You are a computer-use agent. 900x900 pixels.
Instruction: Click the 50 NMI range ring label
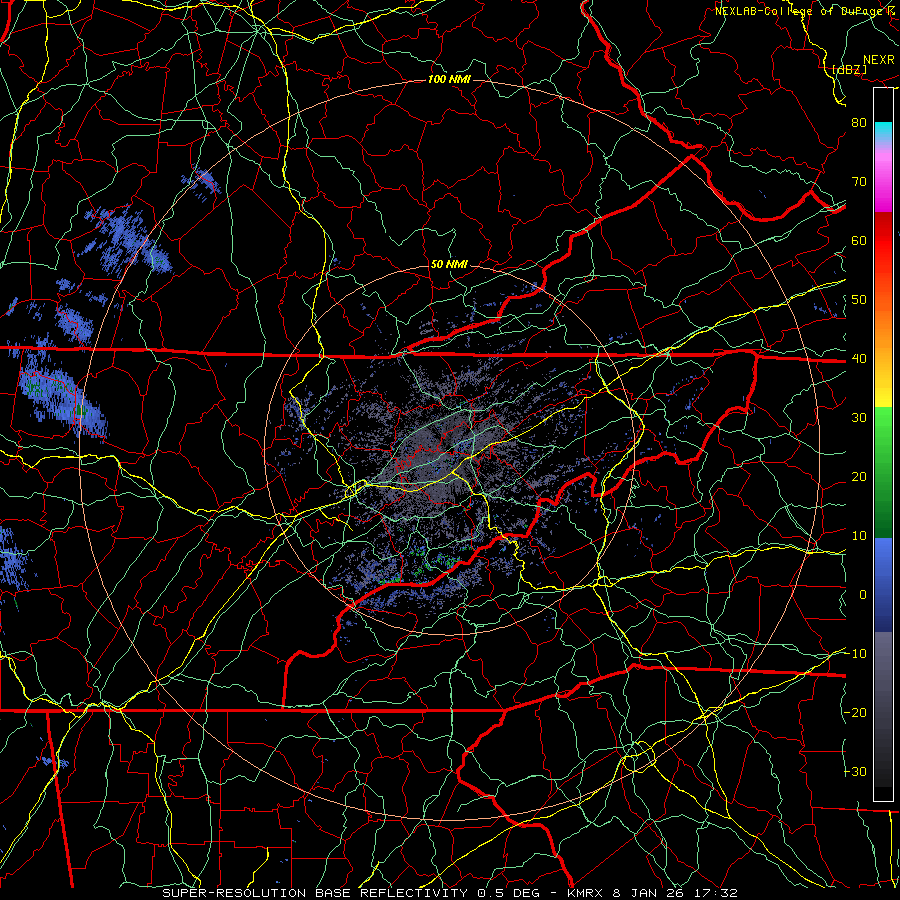click(449, 265)
